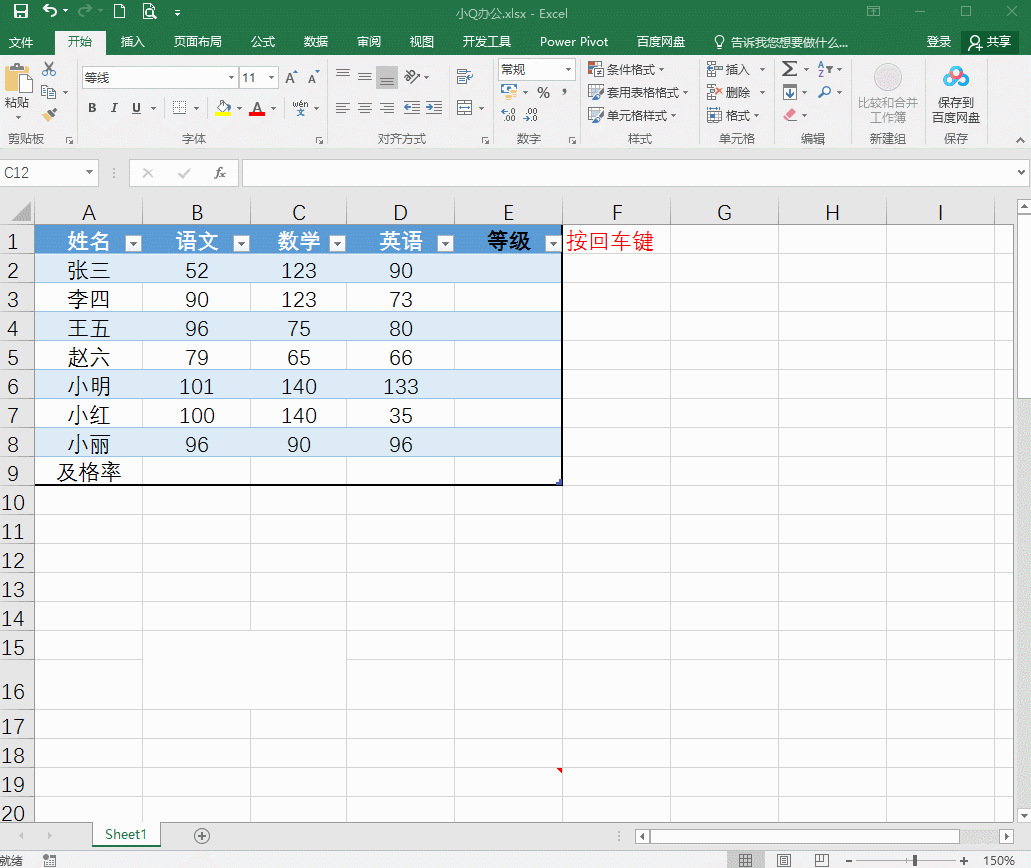This screenshot has width=1031, height=868.
Task: Toggle center horizontal alignment
Action: pos(365,108)
